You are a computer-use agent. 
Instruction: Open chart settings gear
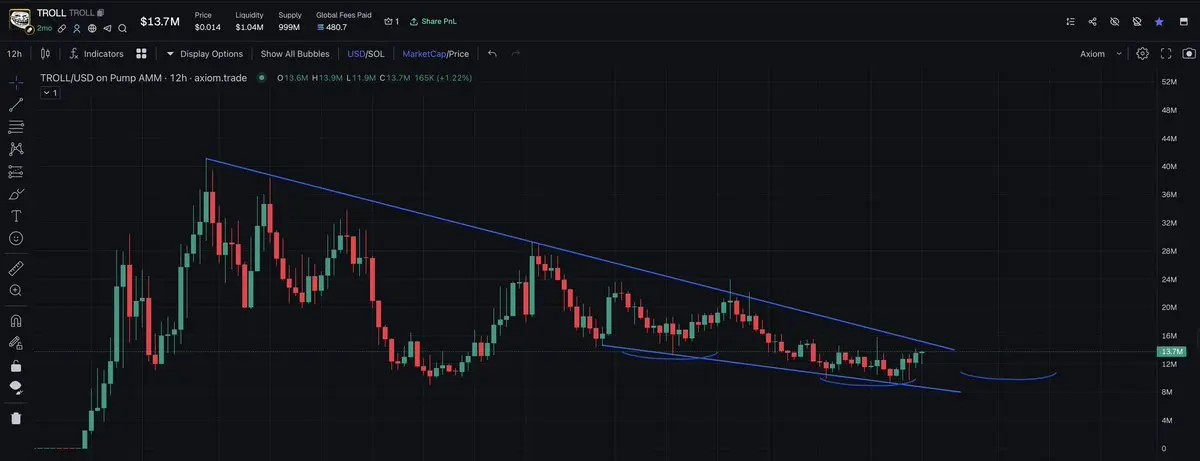(1142, 53)
